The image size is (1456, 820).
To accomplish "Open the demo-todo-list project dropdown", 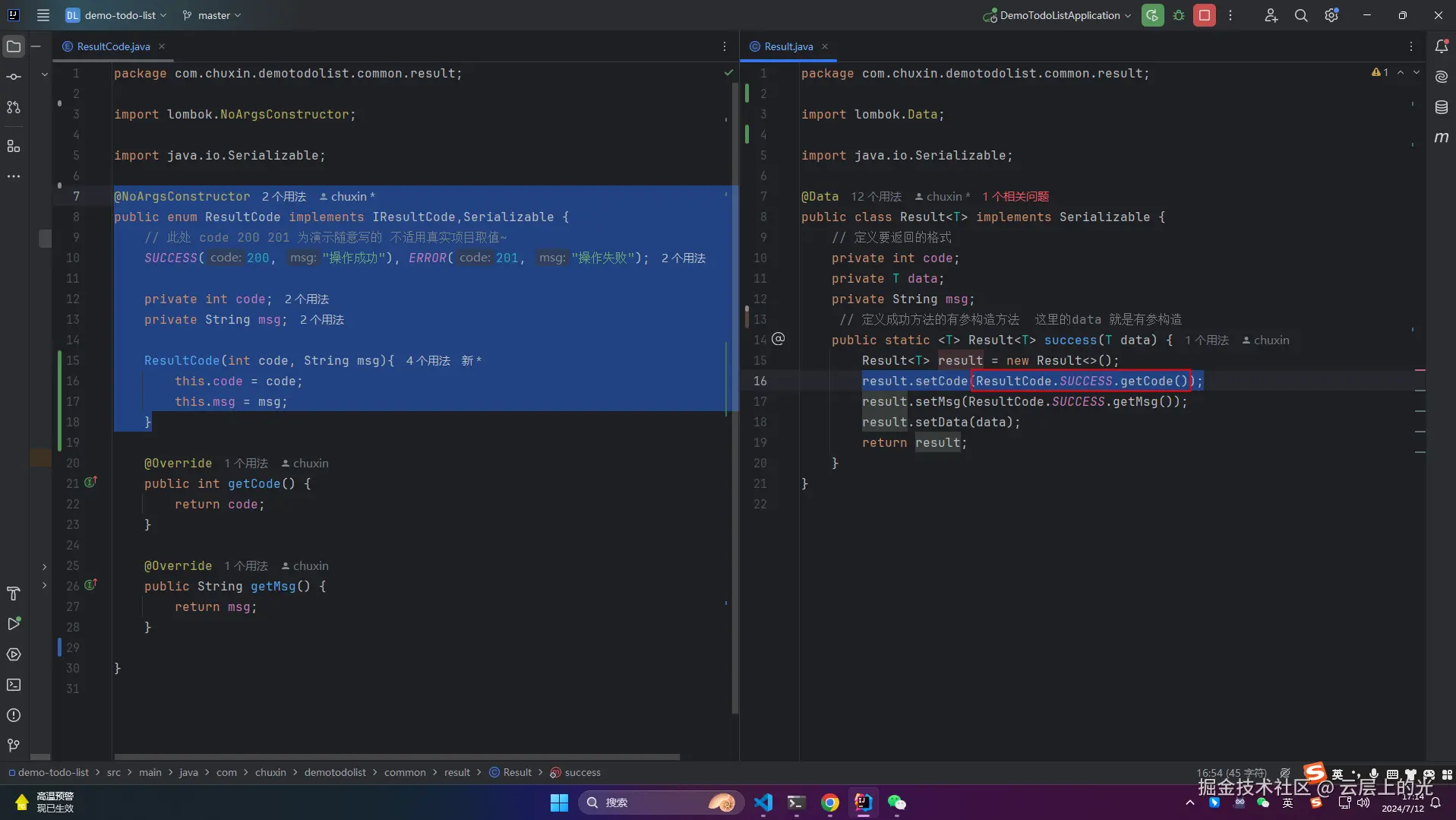I will 116,15.
